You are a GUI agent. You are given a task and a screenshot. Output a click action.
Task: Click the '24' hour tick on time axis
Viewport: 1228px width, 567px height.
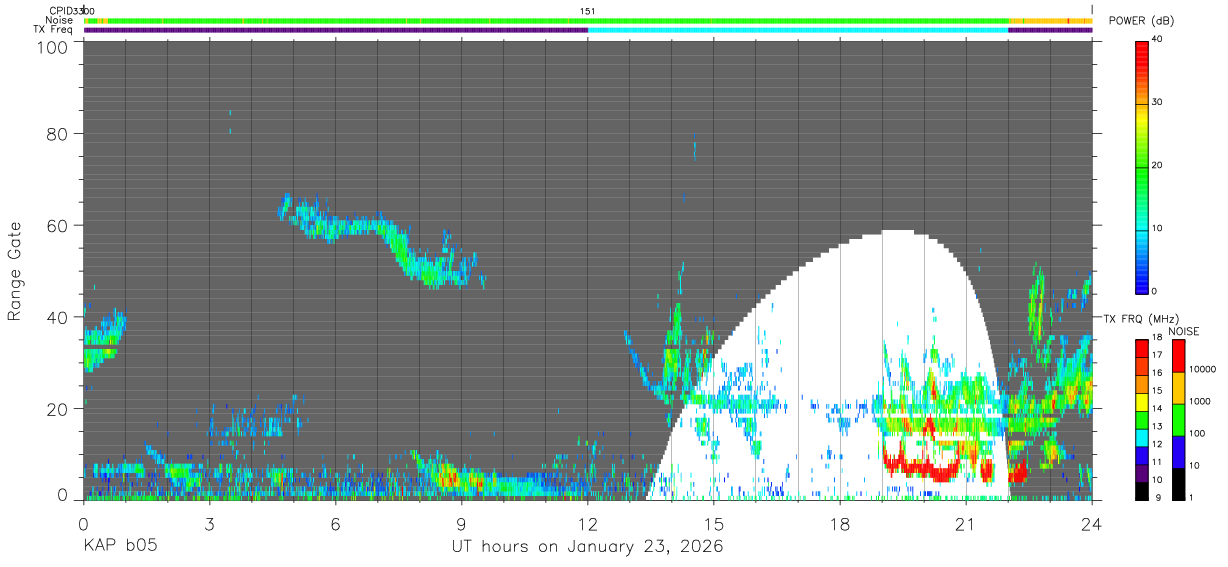[1092, 524]
